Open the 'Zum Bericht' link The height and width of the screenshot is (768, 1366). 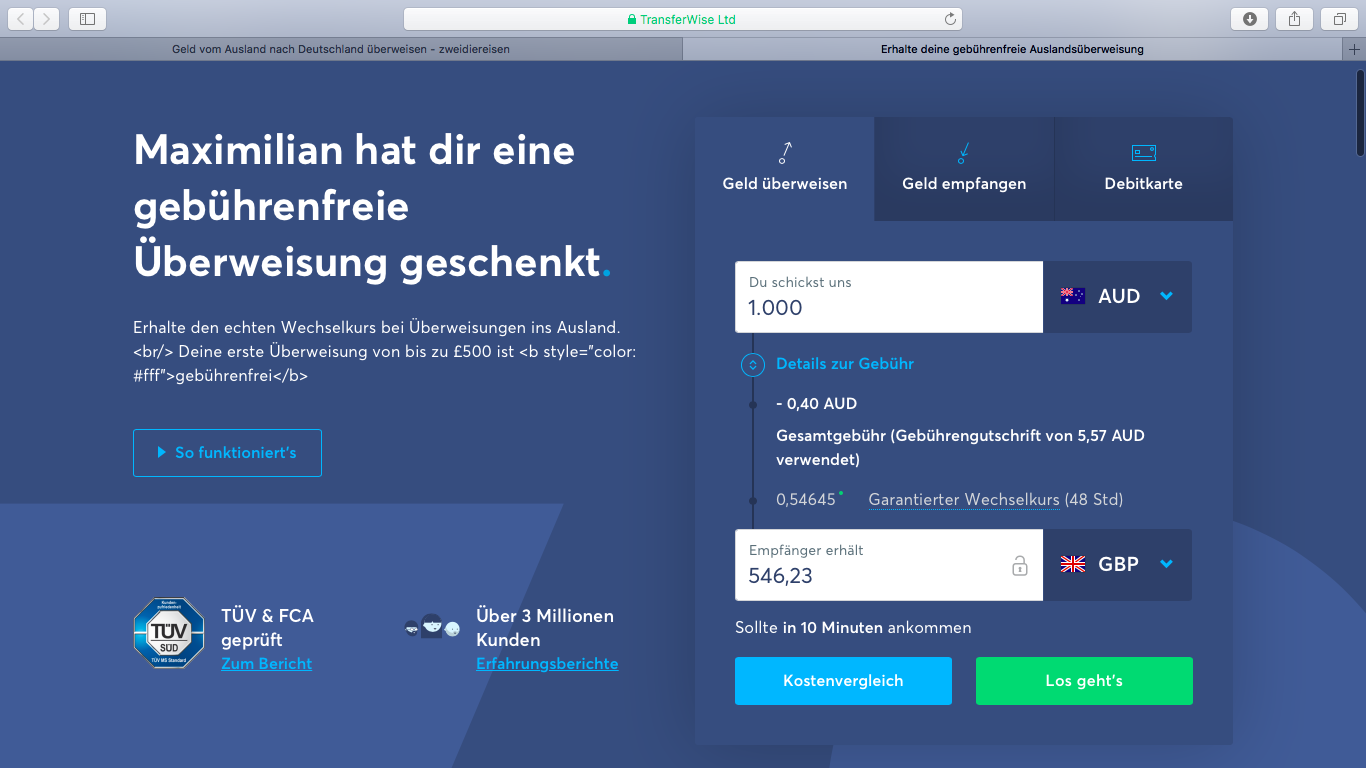pyautogui.click(x=266, y=664)
